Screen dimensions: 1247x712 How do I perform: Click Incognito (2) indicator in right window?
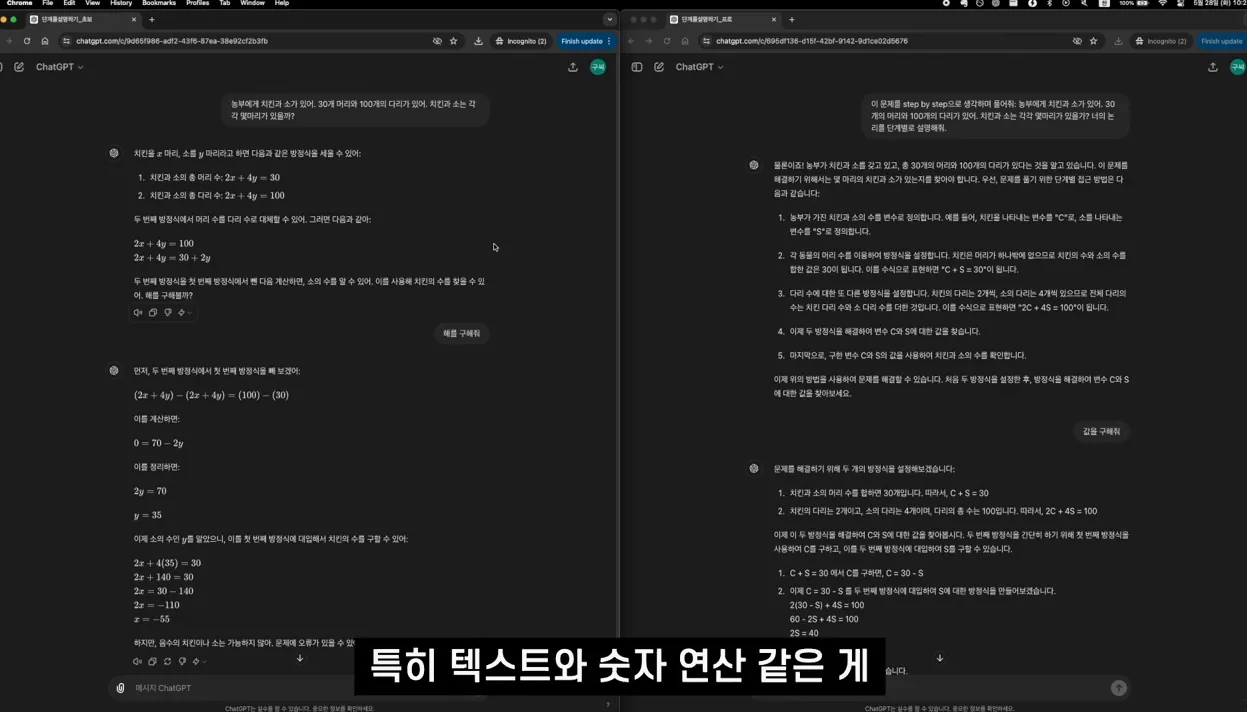click(x=1160, y=41)
